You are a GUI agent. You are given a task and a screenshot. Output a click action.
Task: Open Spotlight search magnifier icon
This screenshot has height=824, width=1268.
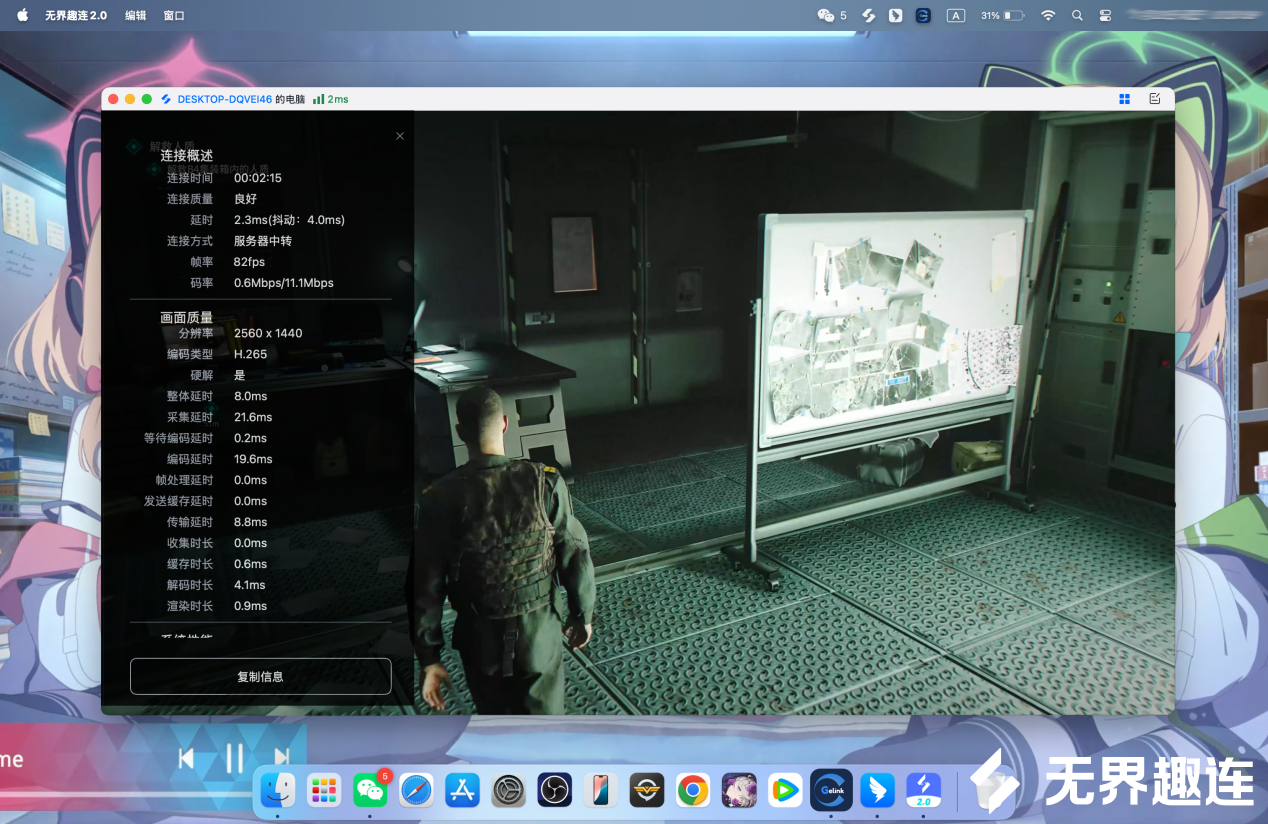(x=1077, y=15)
